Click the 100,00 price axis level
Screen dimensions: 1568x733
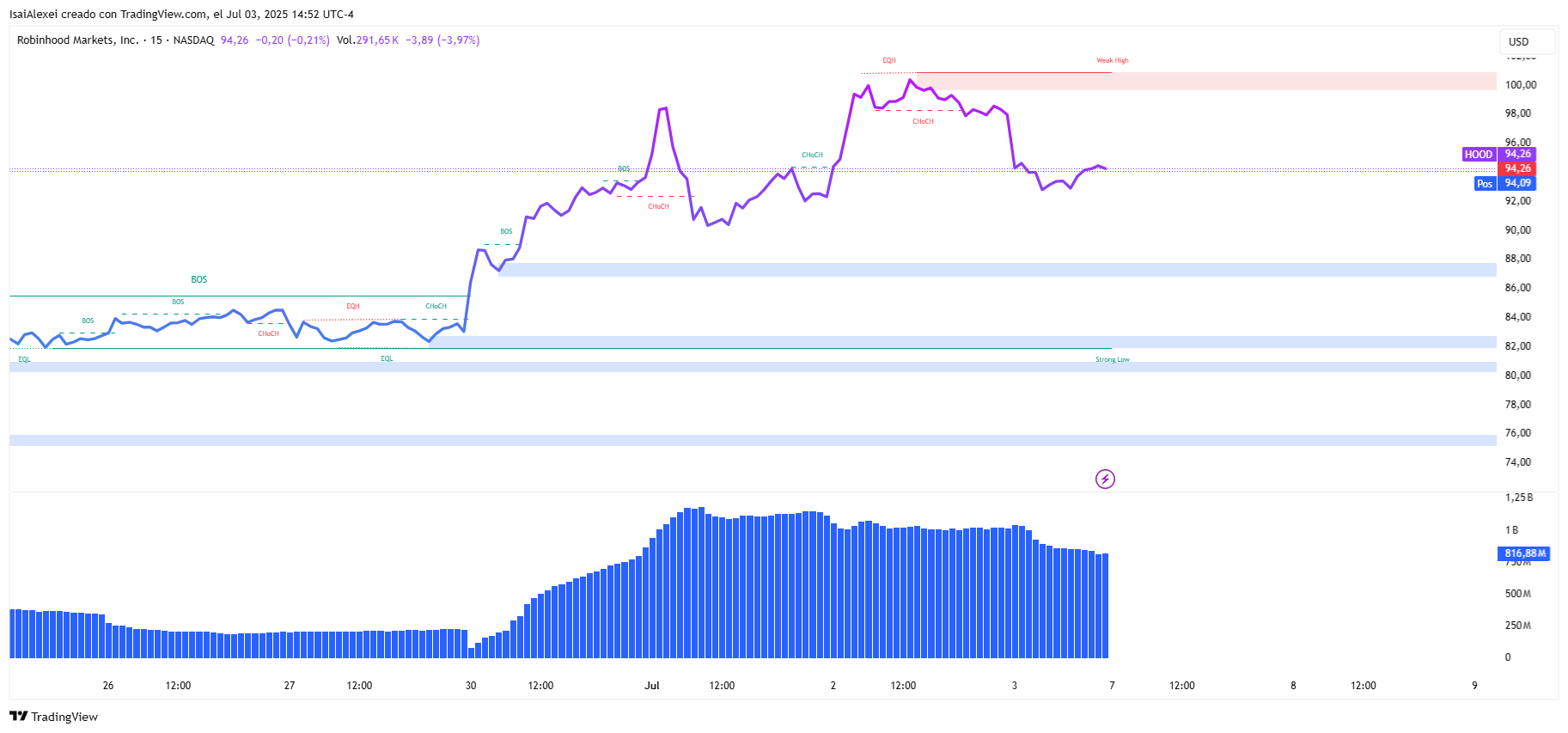tap(1521, 84)
